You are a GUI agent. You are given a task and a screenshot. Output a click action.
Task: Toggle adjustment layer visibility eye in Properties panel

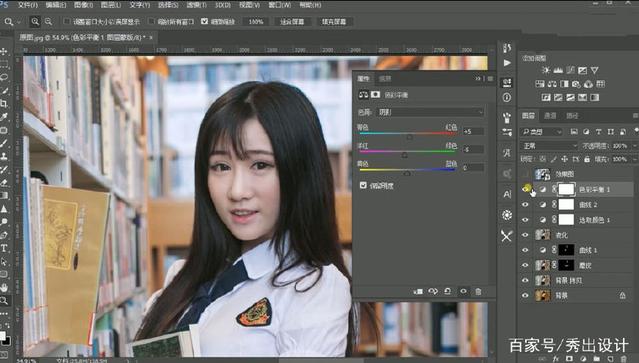pyautogui.click(x=463, y=291)
